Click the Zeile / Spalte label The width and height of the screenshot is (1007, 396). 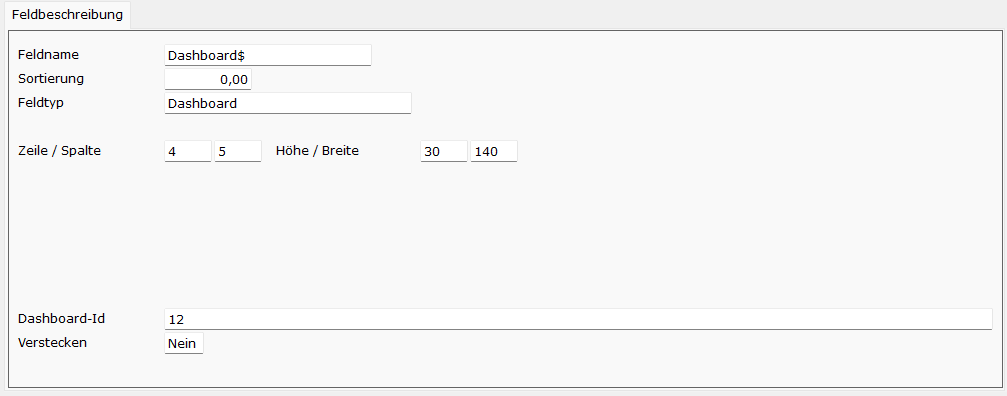click(x=60, y=151)
